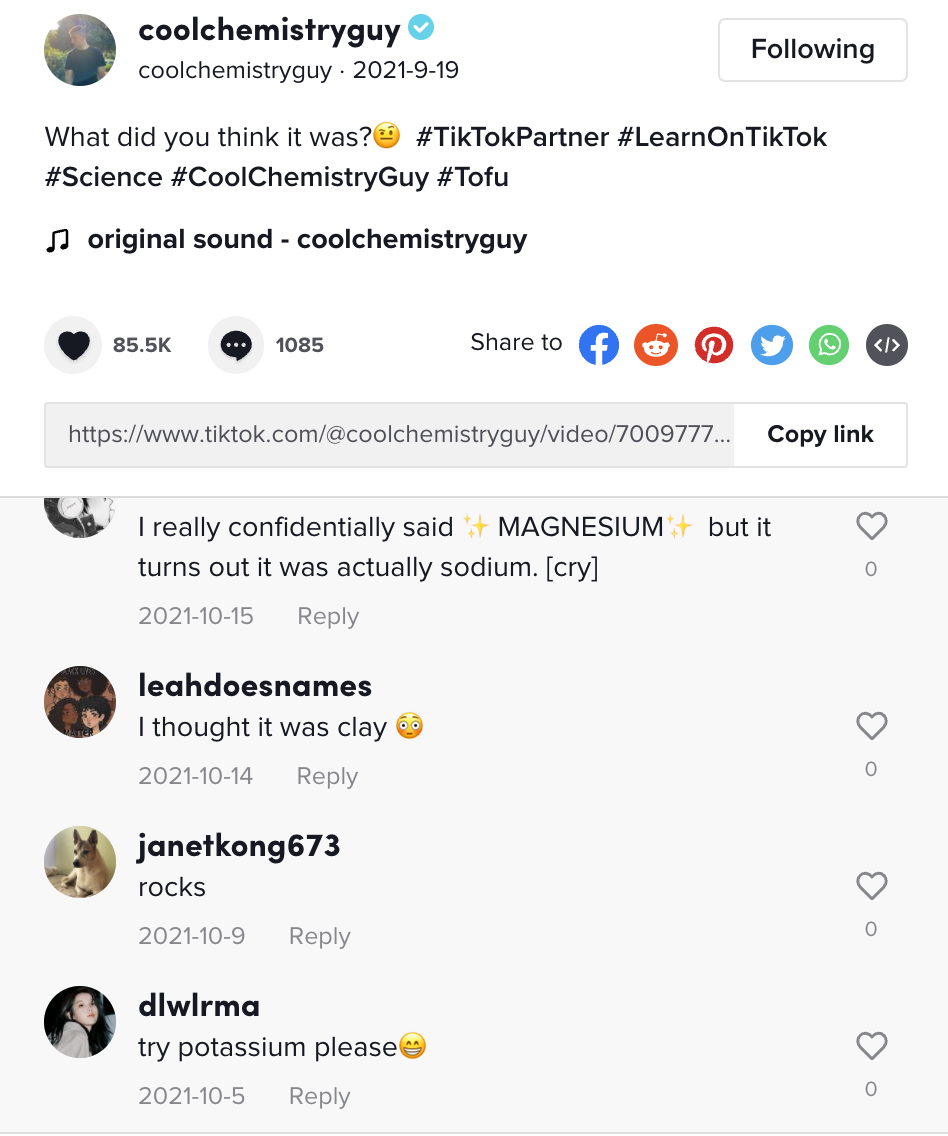The image size is (948, 1136).
Task: Share video to Twitter
Action: coord(772,346)
